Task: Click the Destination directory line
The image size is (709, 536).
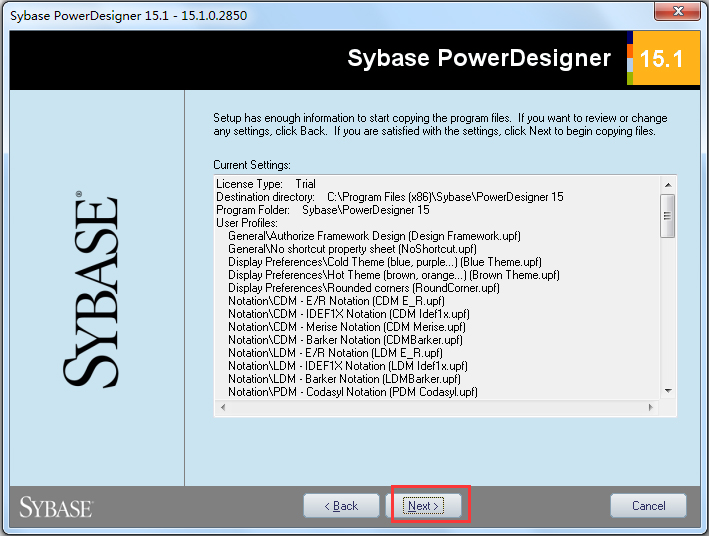Action: click(389, 197)
